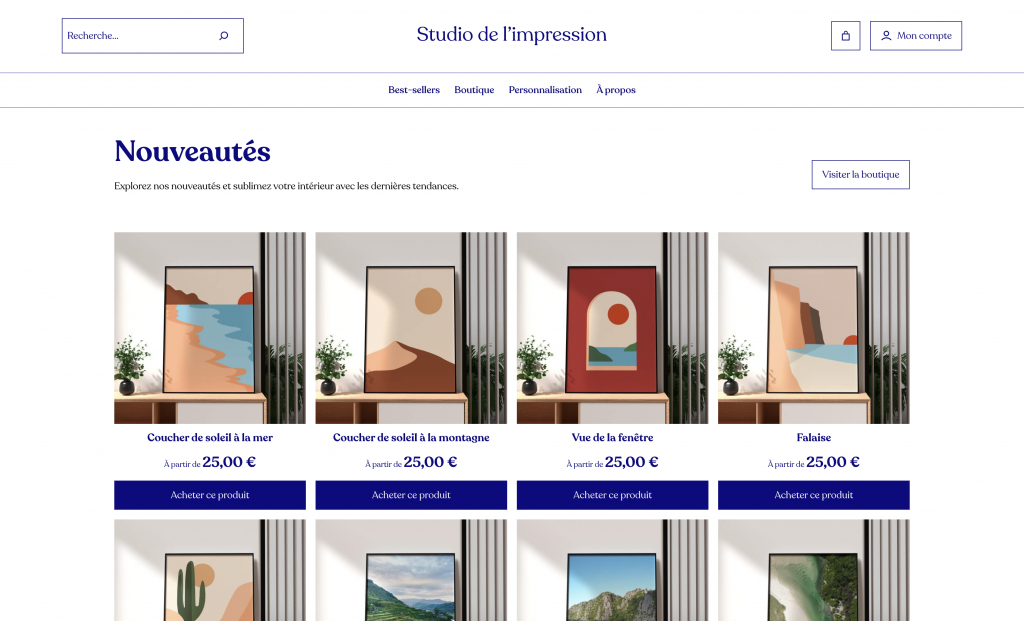The image size is (1024, 621).
Task: Open the Coucher de soleil à la montagne image
Action: (x=411, y=328)
